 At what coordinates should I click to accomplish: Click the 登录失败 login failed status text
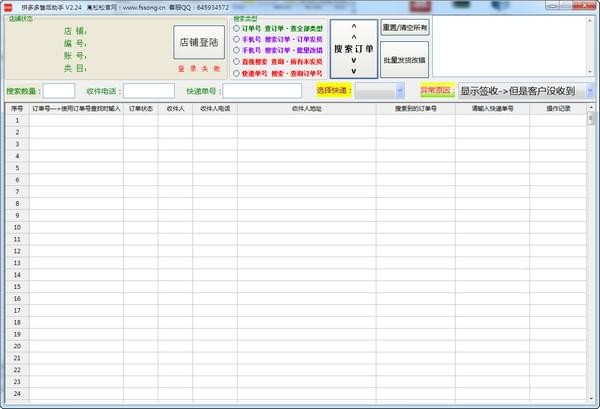(x=199, y=68)
